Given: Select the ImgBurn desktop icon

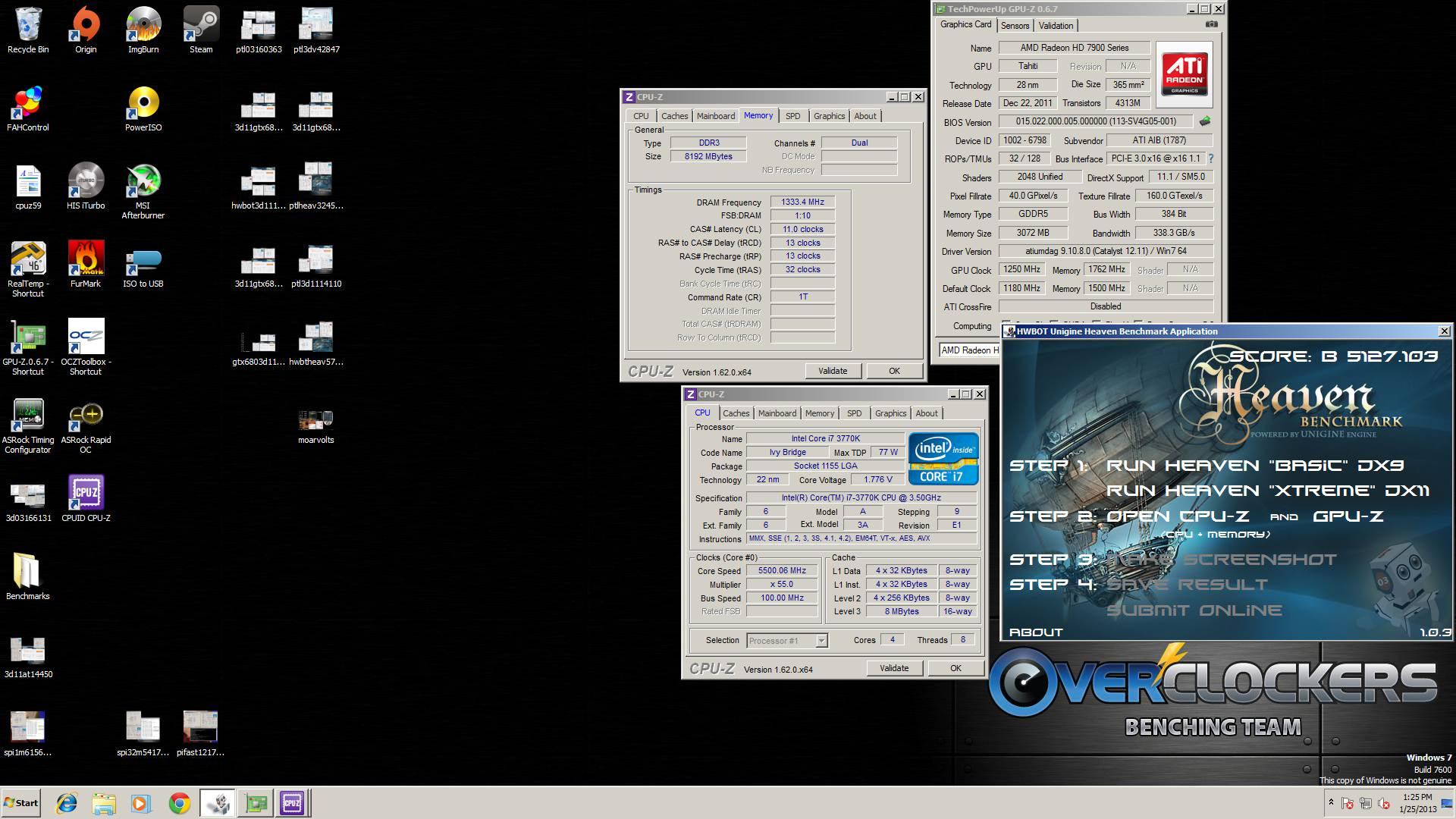Looking at the screenshot, I should click(143, 30).
